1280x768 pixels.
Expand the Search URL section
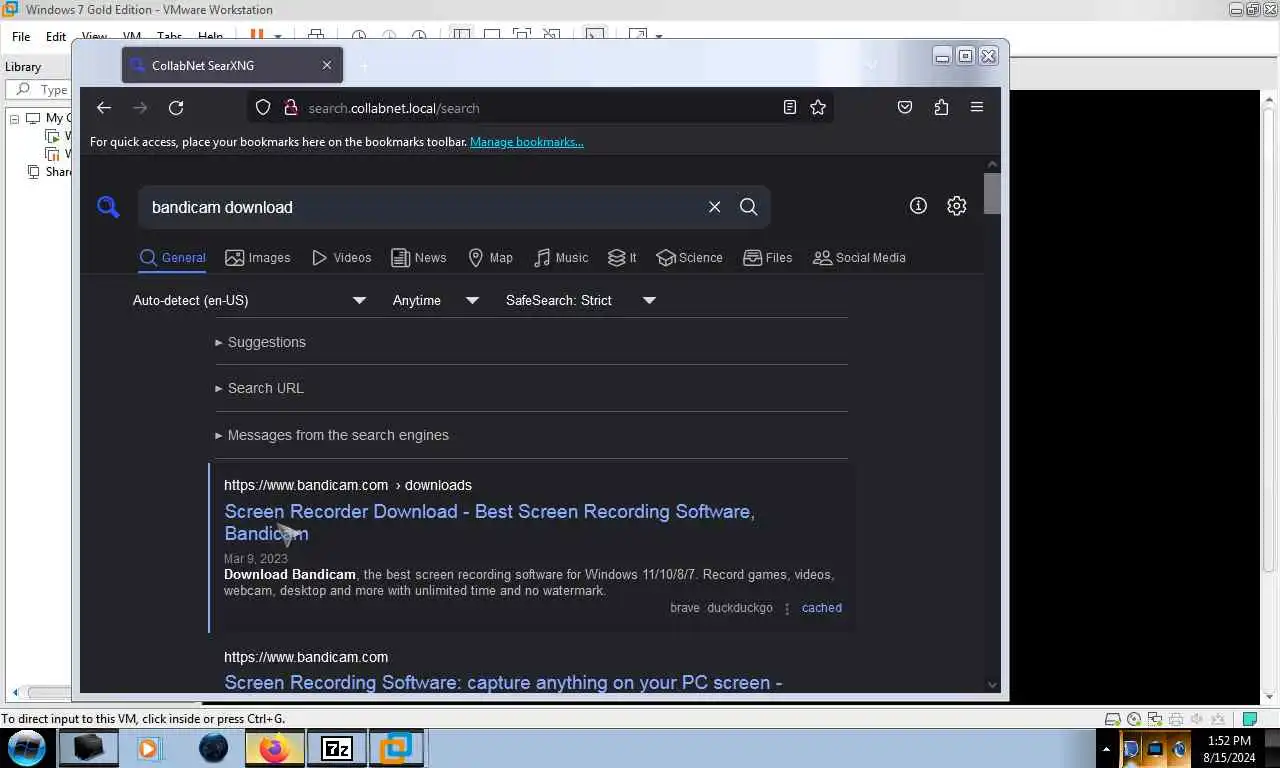click(x=260, y=388)
